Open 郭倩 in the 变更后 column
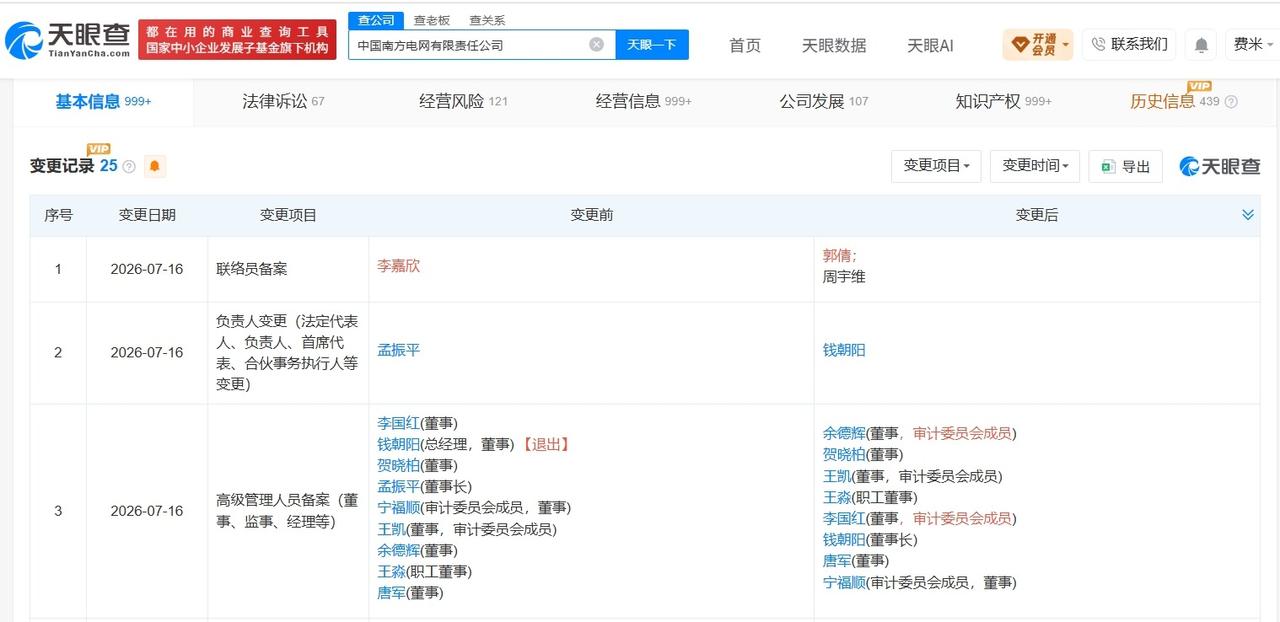Screen dimensions: 1280x622 (x=837, y=256)
